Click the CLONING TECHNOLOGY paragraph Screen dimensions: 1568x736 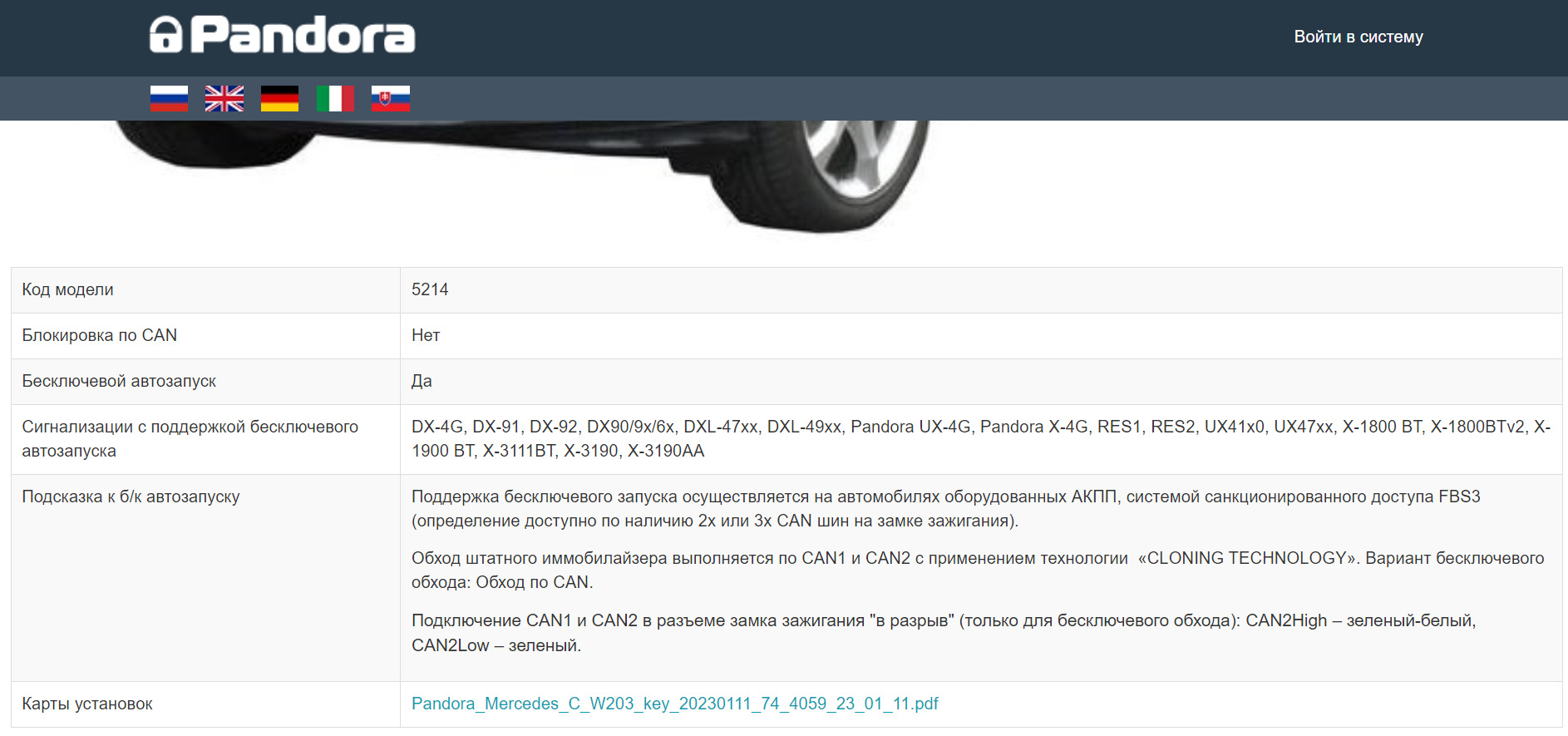click(x=978, y=571)
